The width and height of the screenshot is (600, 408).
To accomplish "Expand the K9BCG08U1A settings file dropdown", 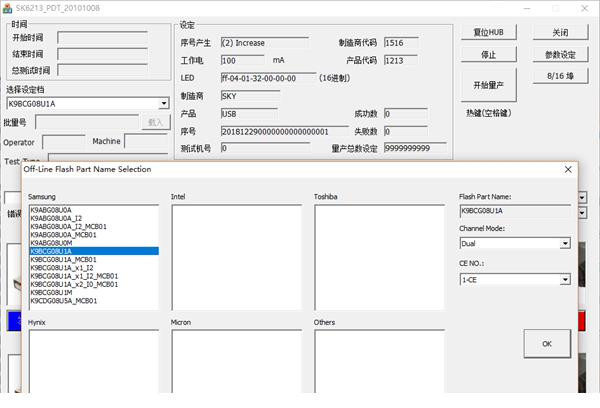I will click(164, 103).
